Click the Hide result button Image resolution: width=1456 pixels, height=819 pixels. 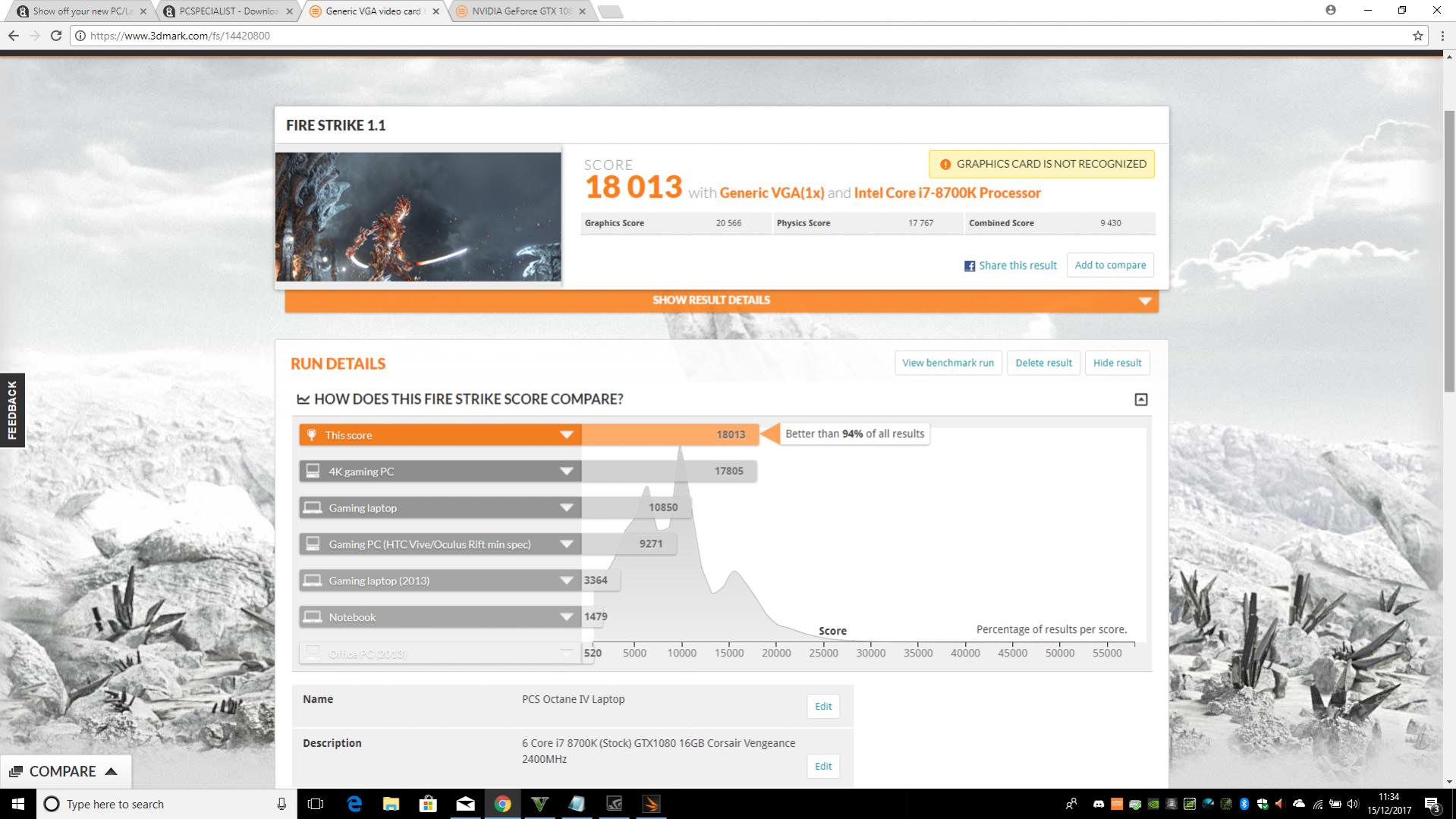pyautogui.click(x=1117, y=363)
